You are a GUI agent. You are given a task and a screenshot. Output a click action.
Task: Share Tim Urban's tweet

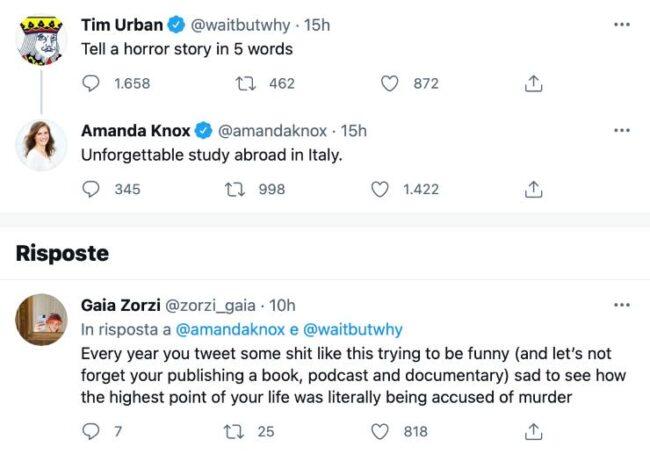coord(533,84)
